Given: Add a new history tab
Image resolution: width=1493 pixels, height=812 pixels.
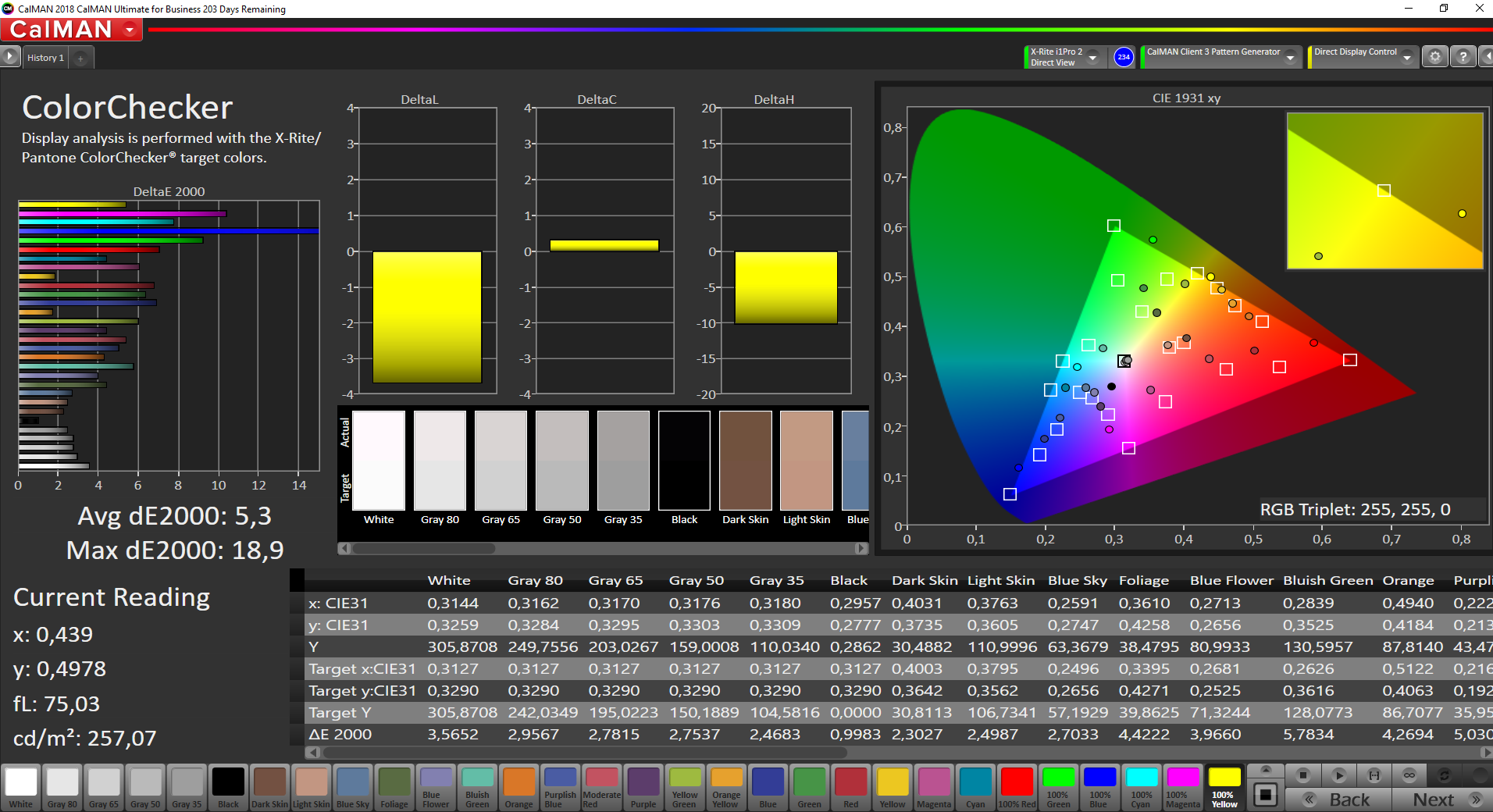Looking at the screenshot, I should pyautogui.click(x=80, y=58).
